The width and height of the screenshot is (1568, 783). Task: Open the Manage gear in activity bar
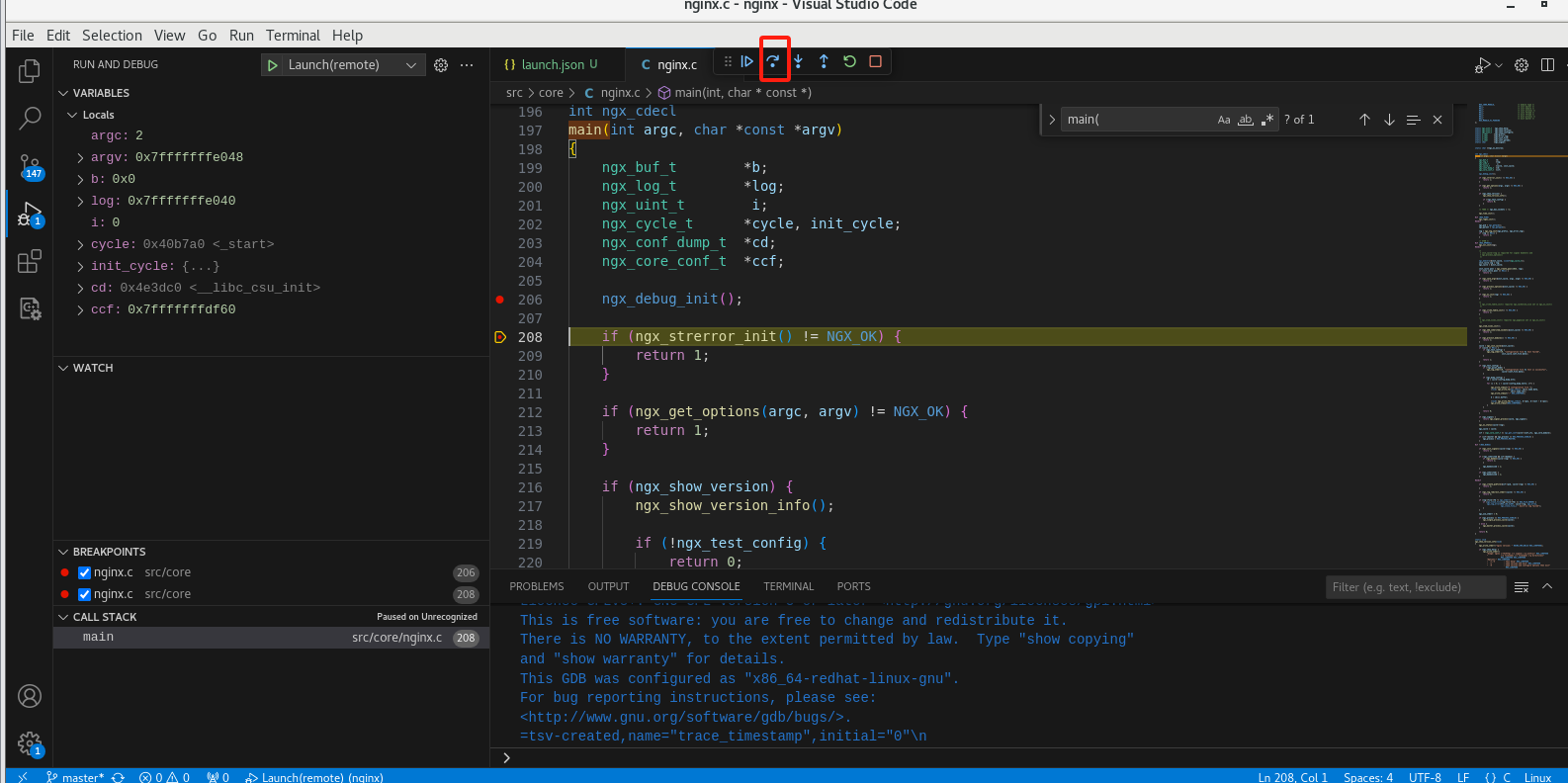point(30,743)
